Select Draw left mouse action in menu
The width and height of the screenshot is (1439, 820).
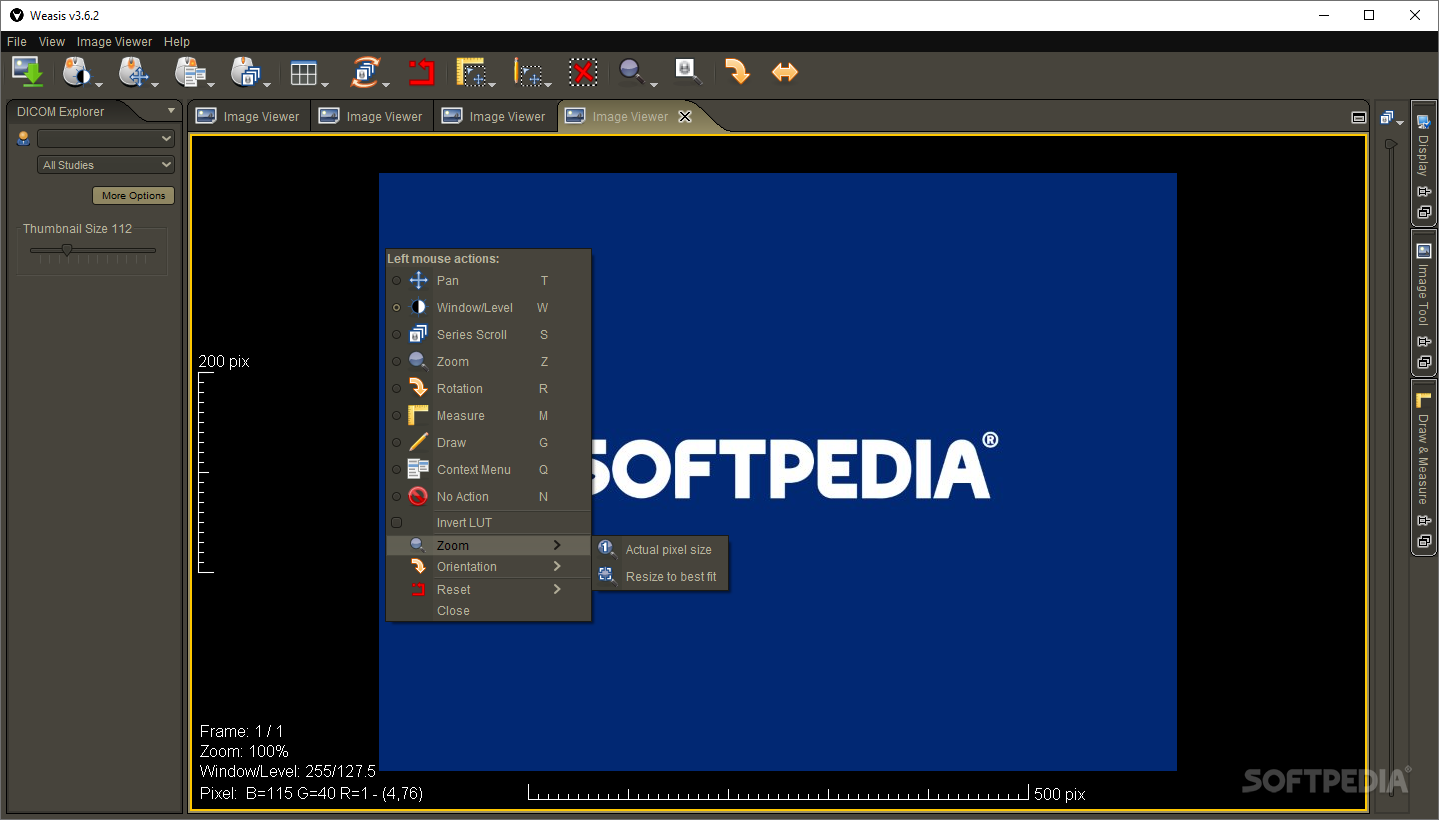pyautogui.click(x=488, y=443)
